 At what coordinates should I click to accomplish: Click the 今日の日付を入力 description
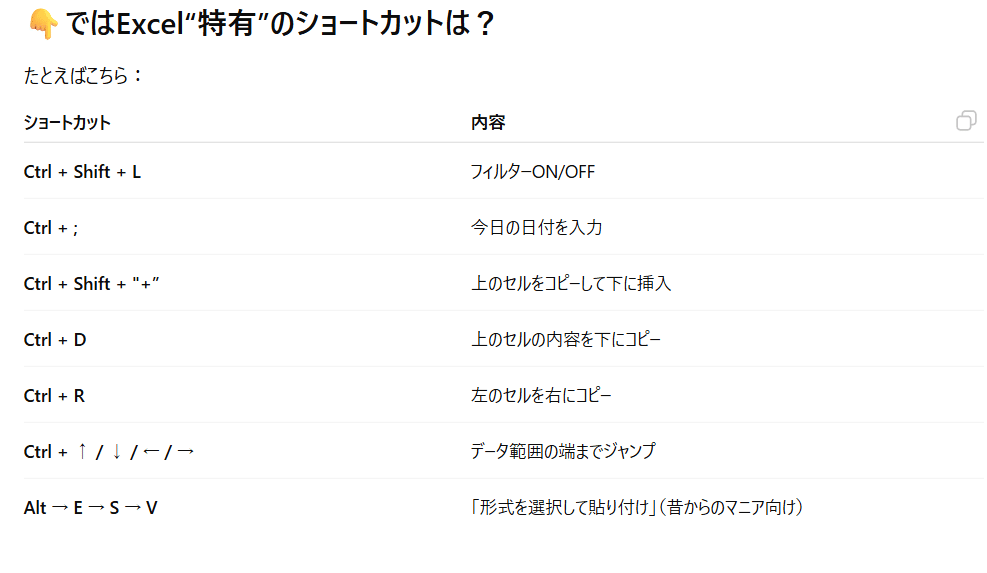point(536,228)
